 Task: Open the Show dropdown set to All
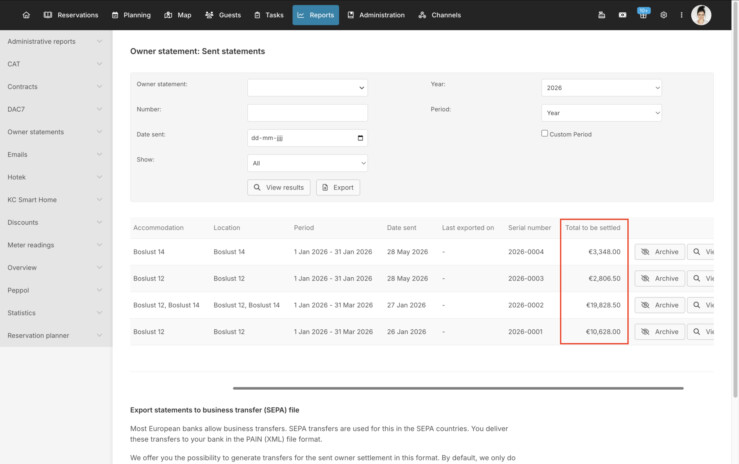307,163
